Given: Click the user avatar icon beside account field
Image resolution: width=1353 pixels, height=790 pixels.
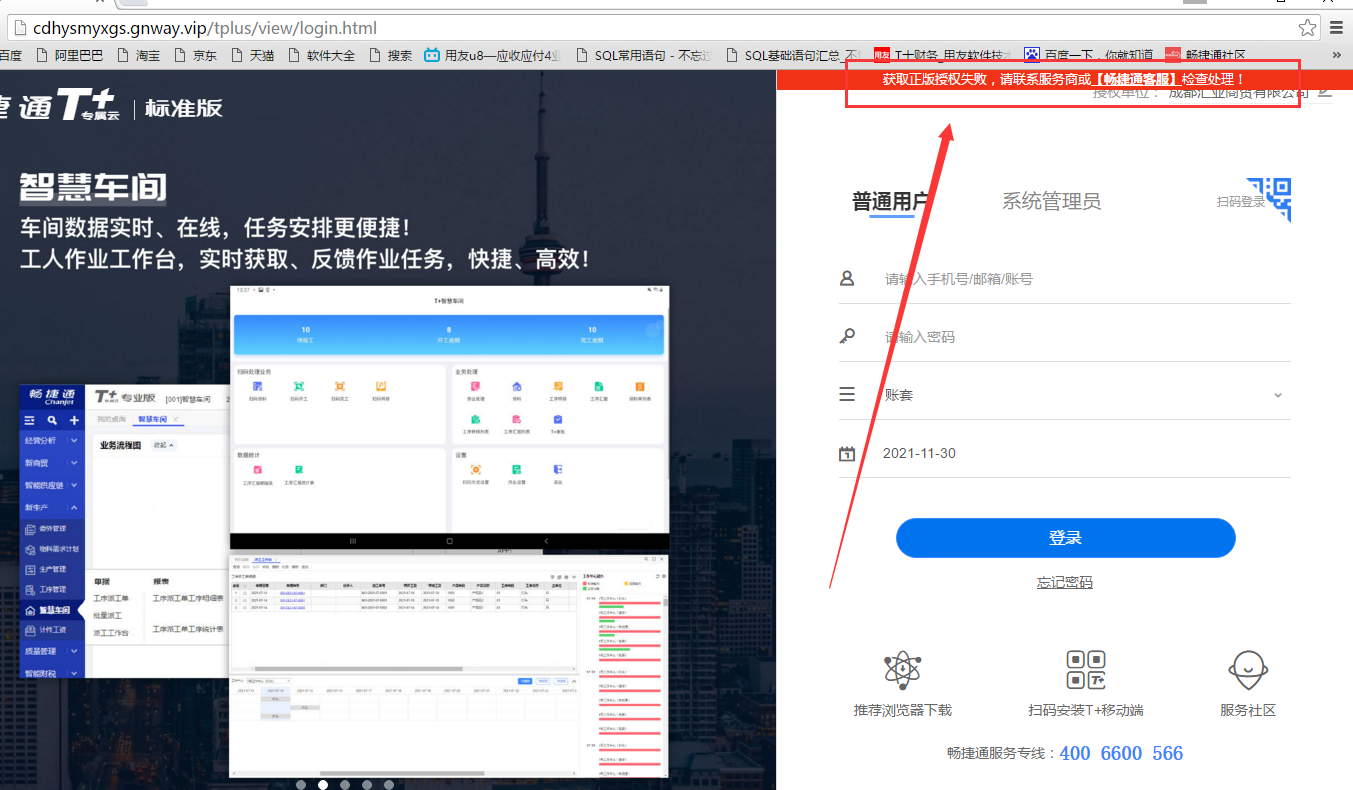Looking at the screenshot, I should [847, 278].
